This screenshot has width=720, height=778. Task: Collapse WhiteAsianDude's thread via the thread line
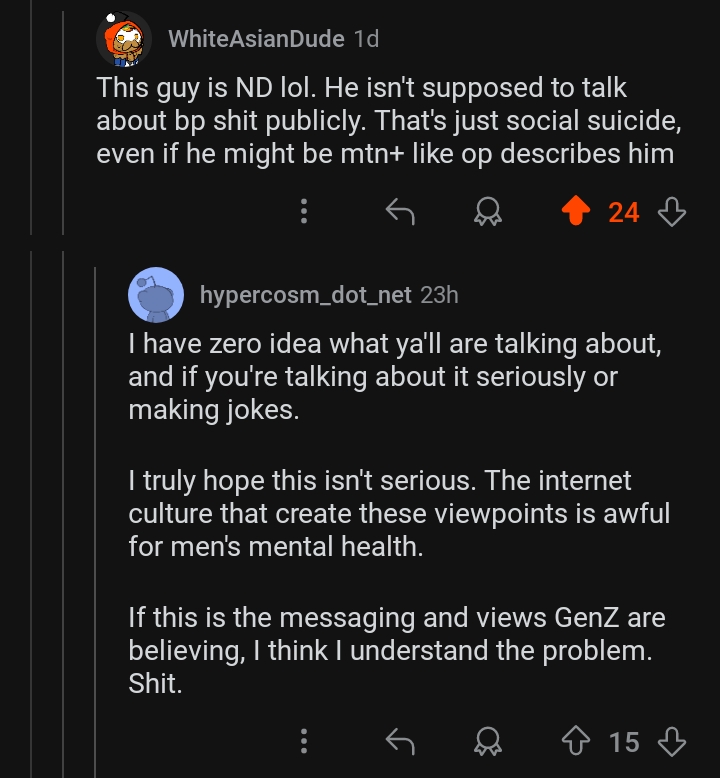click(x=63, y=130)
